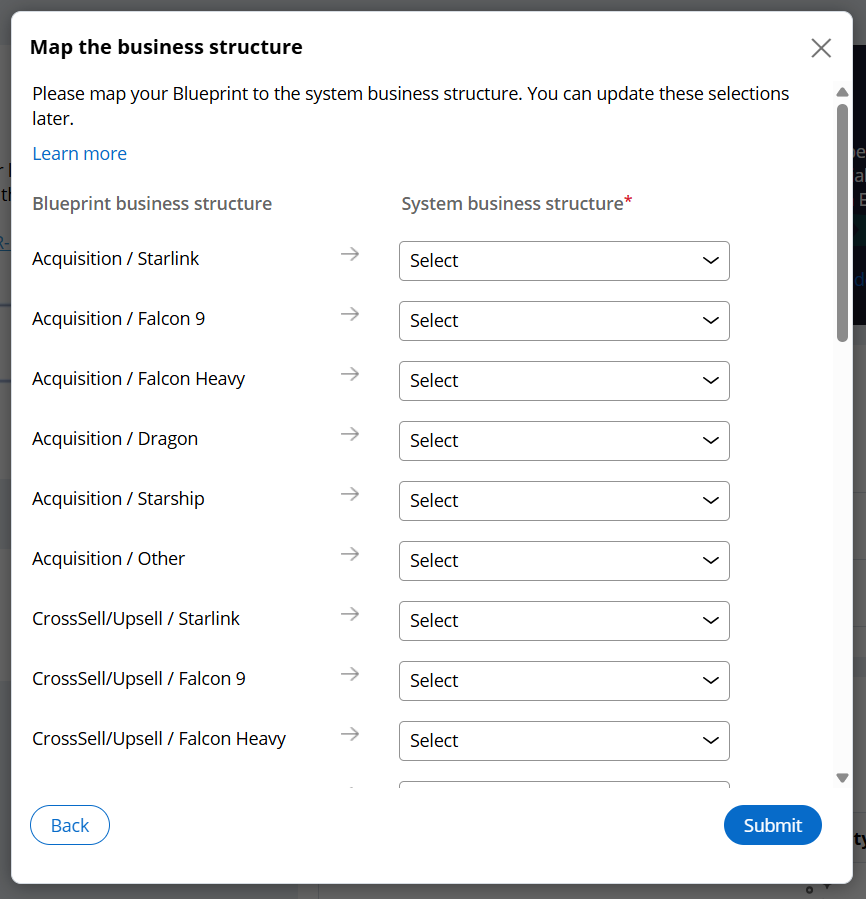Click the 'Acquisition / Falcon 9' label

[118, 319]
